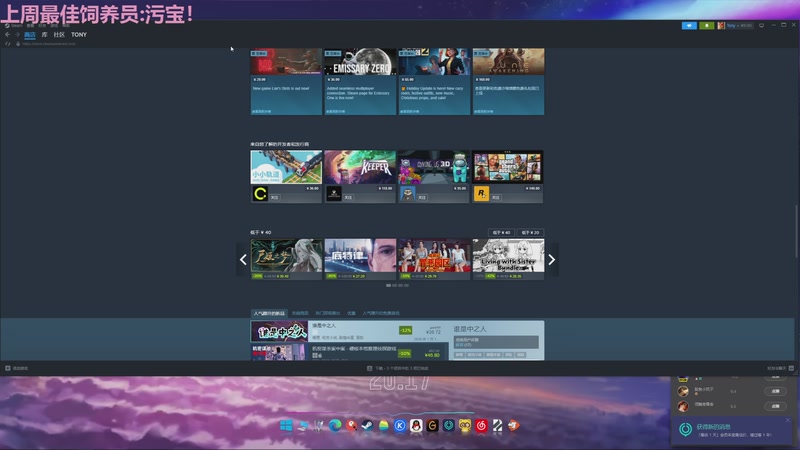Click the store URL address field
800x450 pixels.
[49, 44]
